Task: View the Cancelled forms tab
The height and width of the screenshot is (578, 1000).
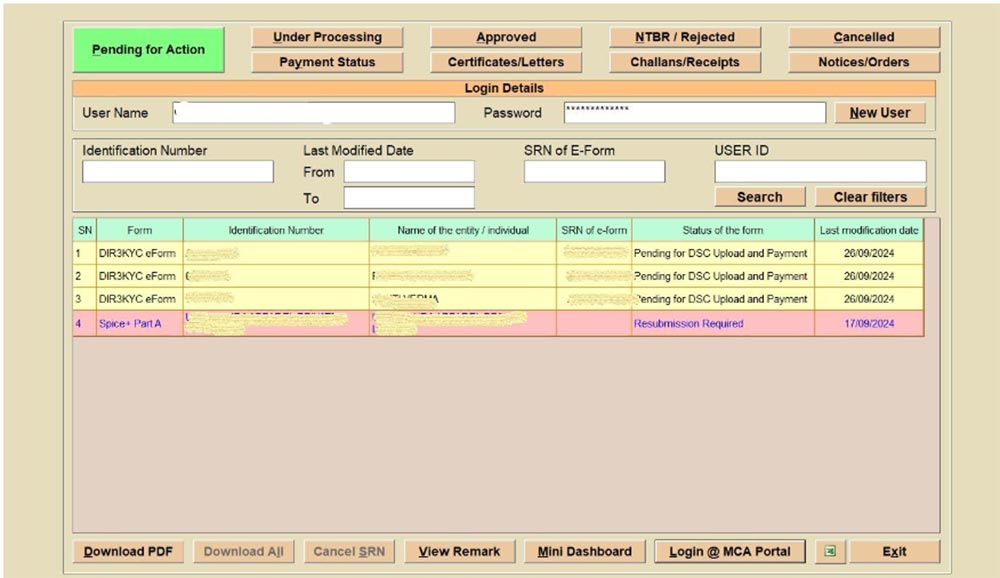Action: [x=864, y=38]
